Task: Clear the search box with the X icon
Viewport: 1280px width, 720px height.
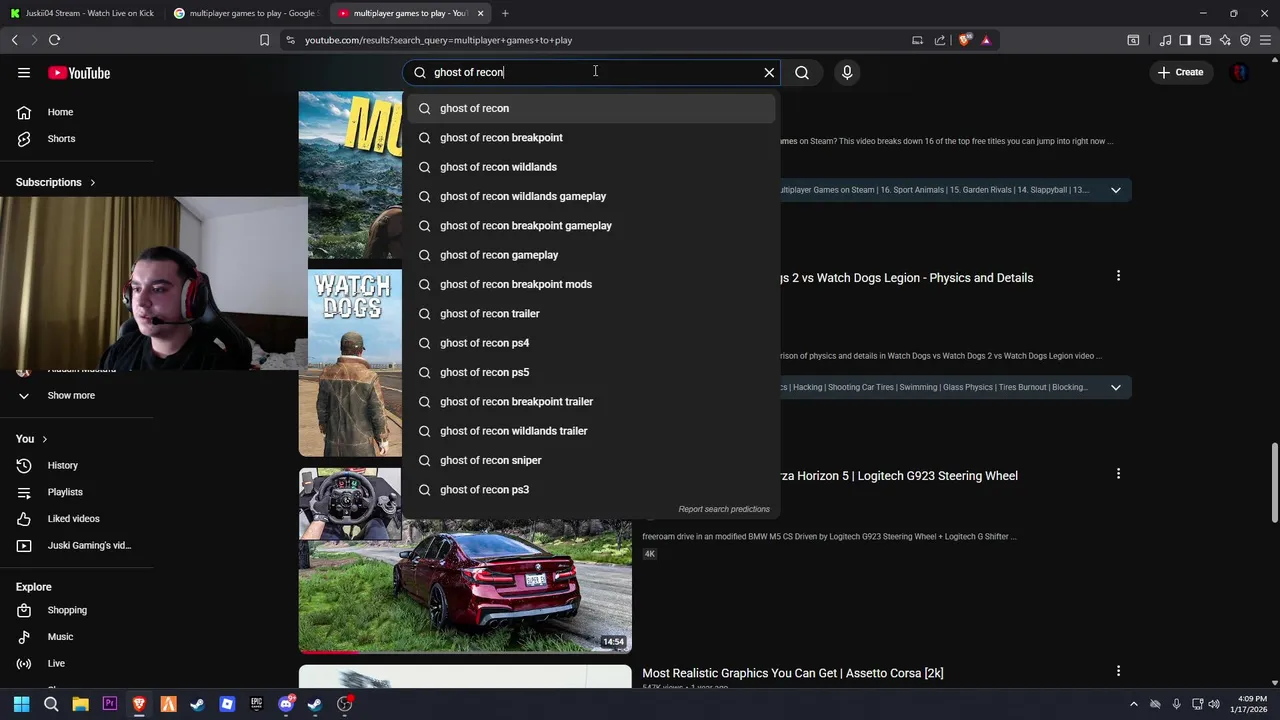Action: tap(769, 72)
